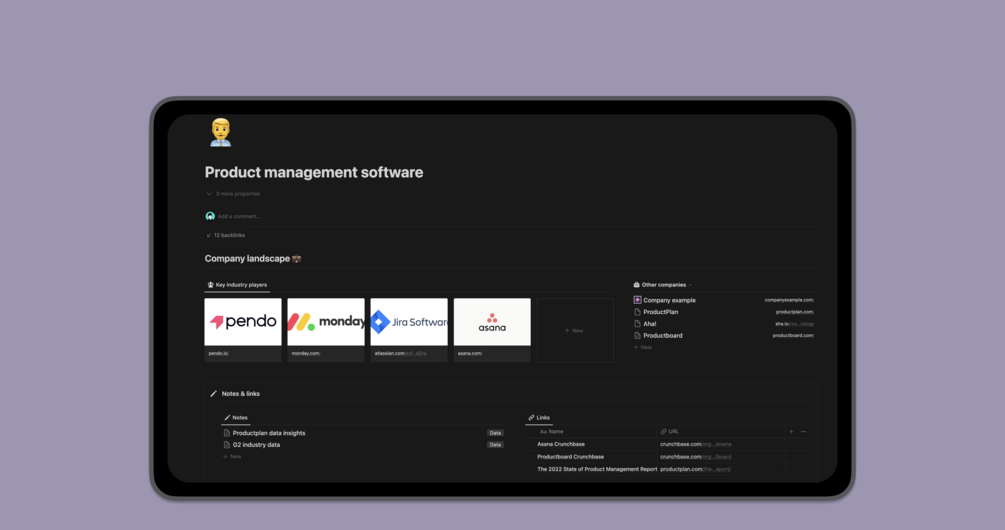Open the Aha! row
The image size is (1005, 530).
click(x=724, y=324)
